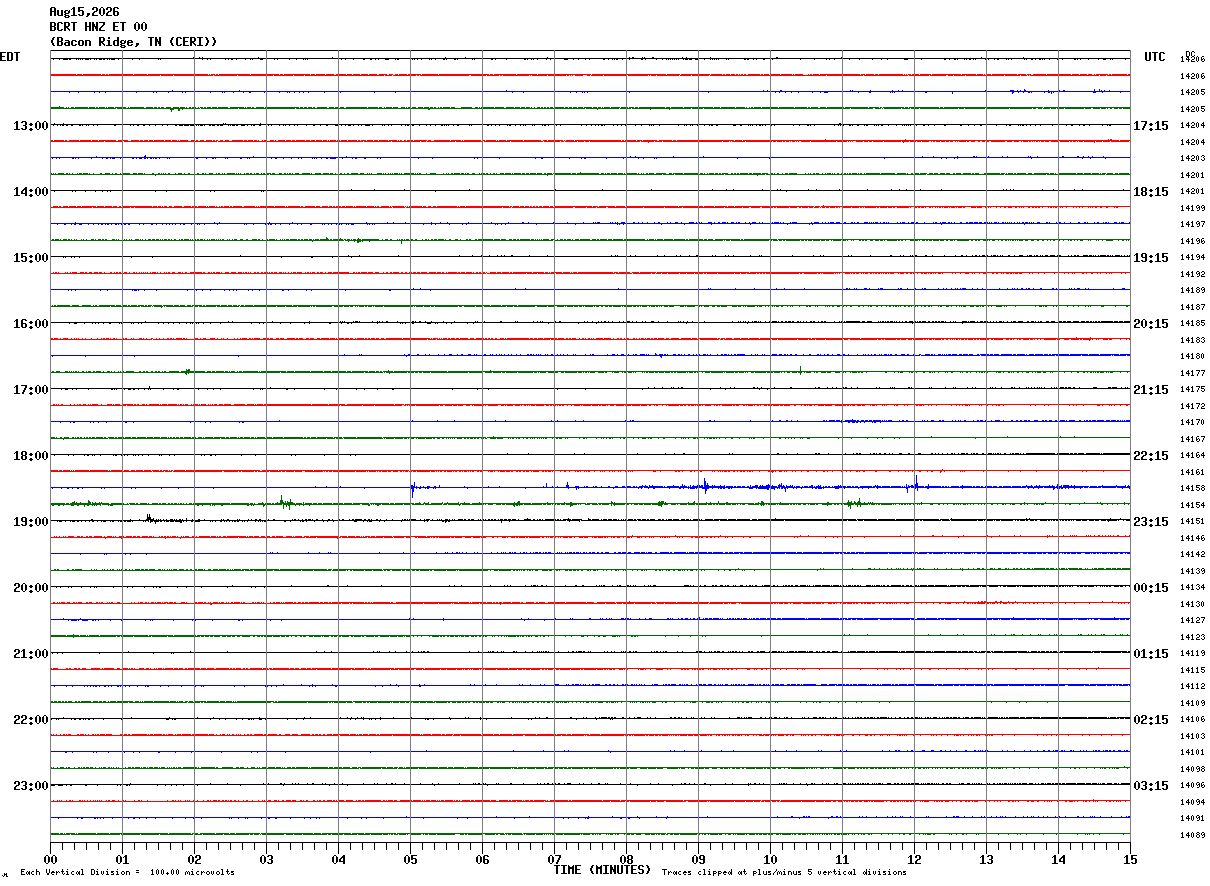Viewport: 1210px width, 886px height.
Task: Click the 17:15 UTC time label
Action: click(1150, 126)
